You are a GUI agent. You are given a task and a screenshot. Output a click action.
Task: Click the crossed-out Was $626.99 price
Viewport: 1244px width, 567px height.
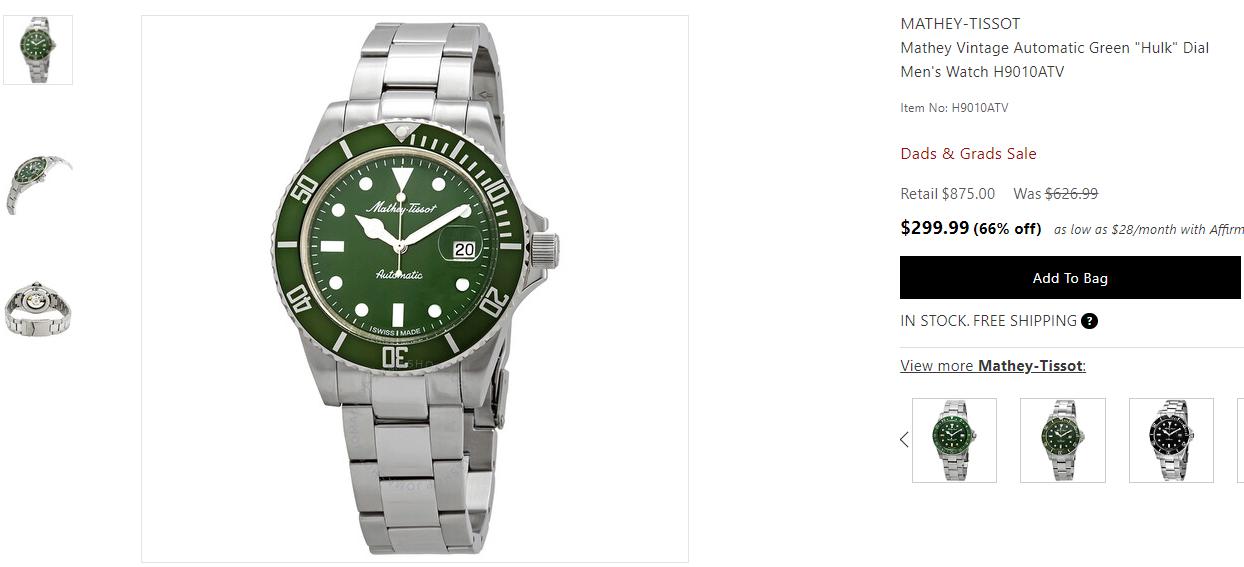1056,194
